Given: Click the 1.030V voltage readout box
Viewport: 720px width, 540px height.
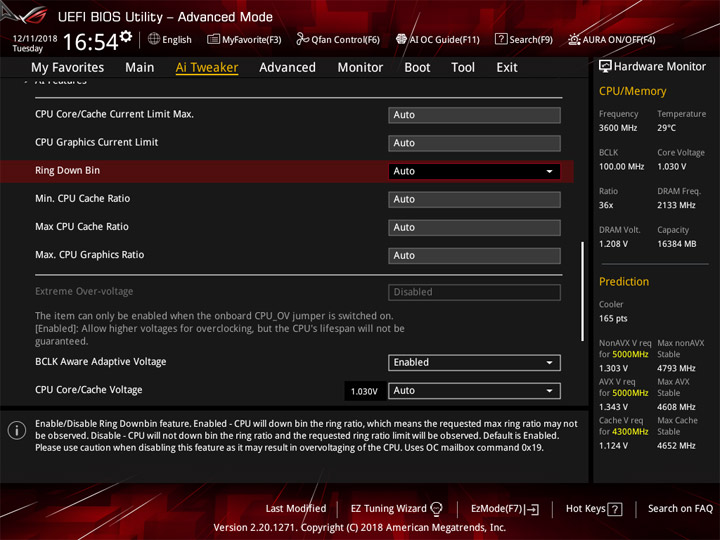Looking at the screenshot, I should click(364, 391).
